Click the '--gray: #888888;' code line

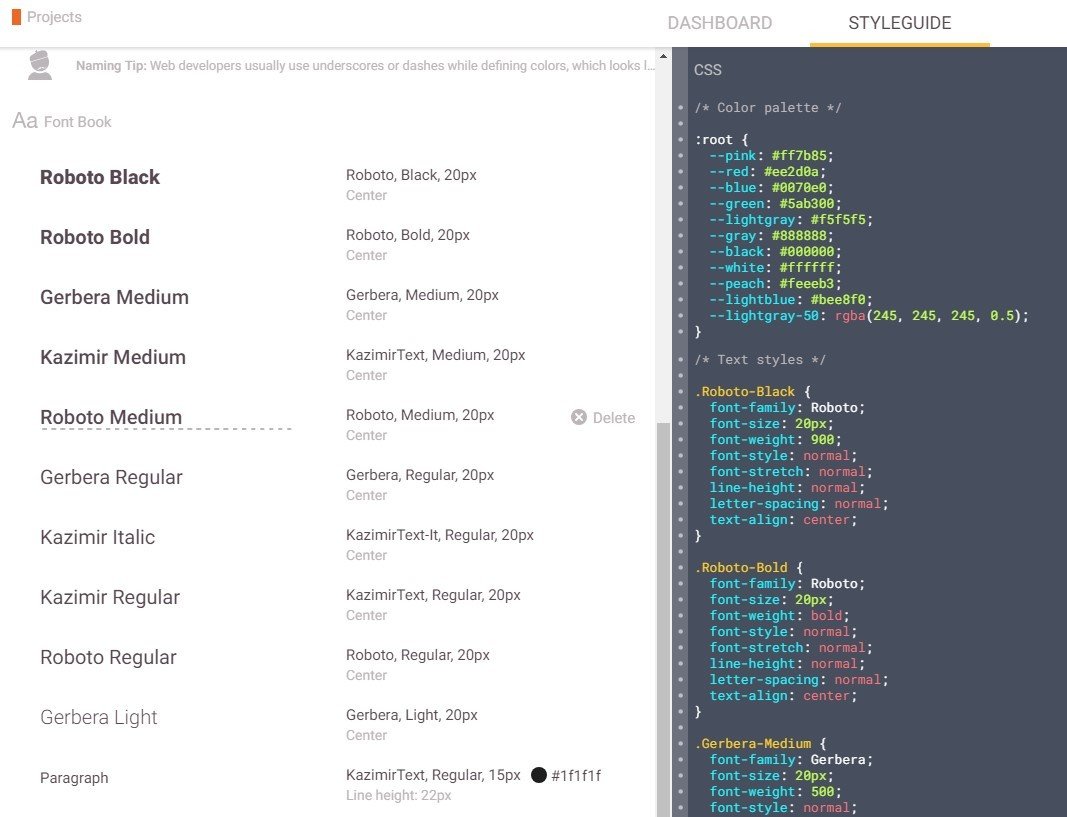[771, 235]
